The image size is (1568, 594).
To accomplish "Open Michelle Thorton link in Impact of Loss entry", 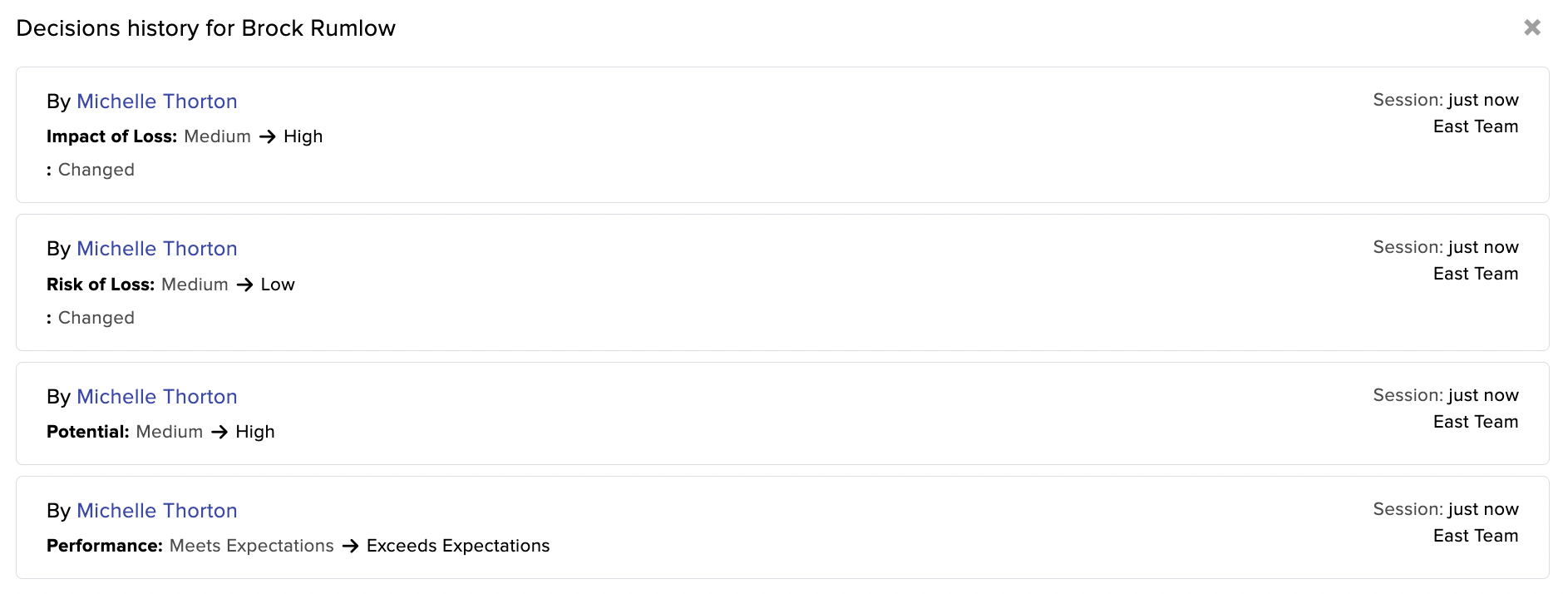I will 157,101.
